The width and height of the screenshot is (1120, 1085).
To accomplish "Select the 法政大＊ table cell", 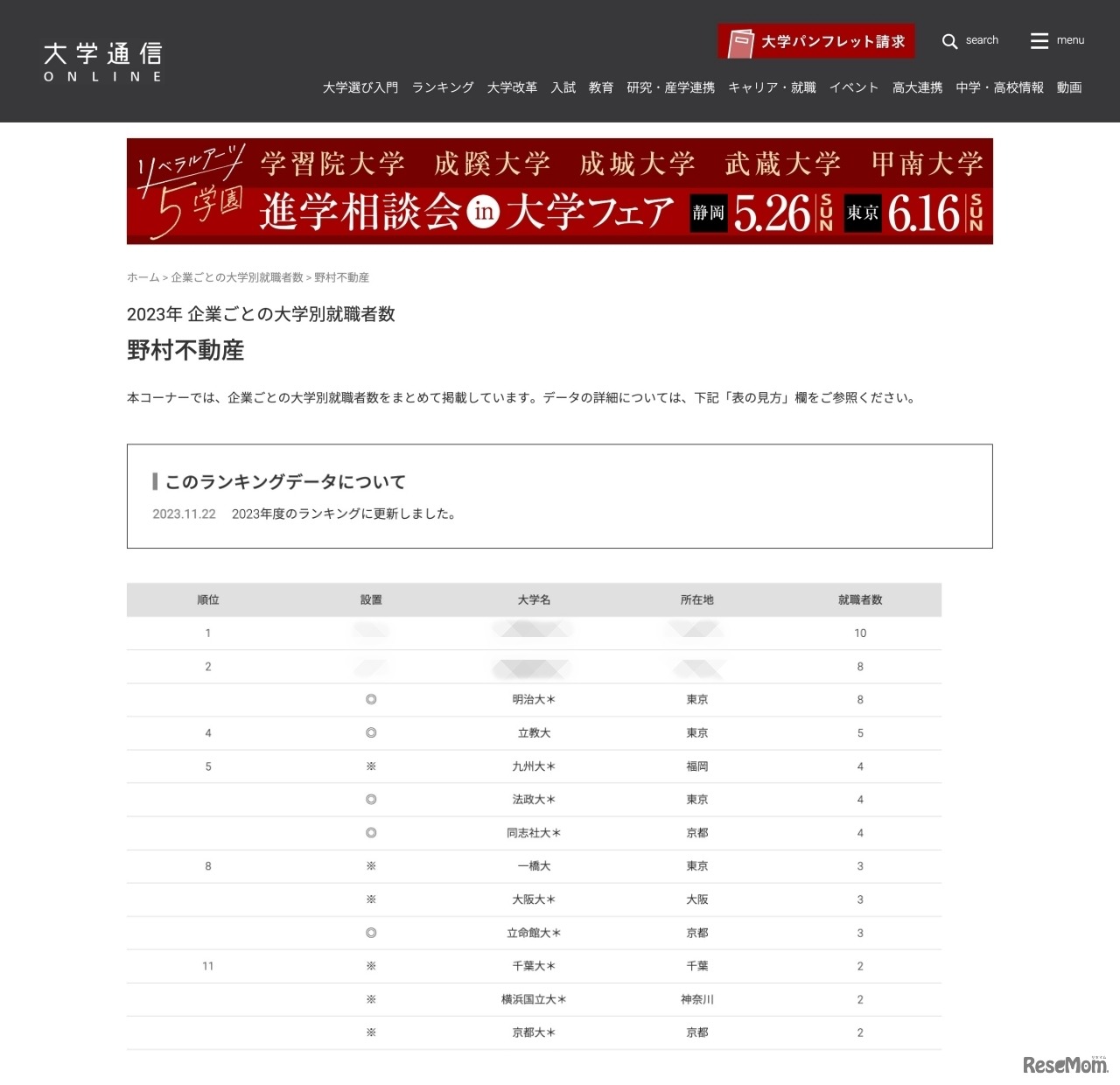I will point(534,800).
